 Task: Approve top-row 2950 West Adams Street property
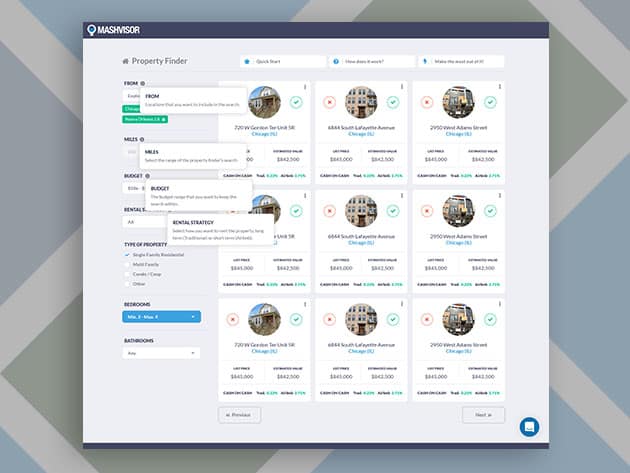coord(490,102)
